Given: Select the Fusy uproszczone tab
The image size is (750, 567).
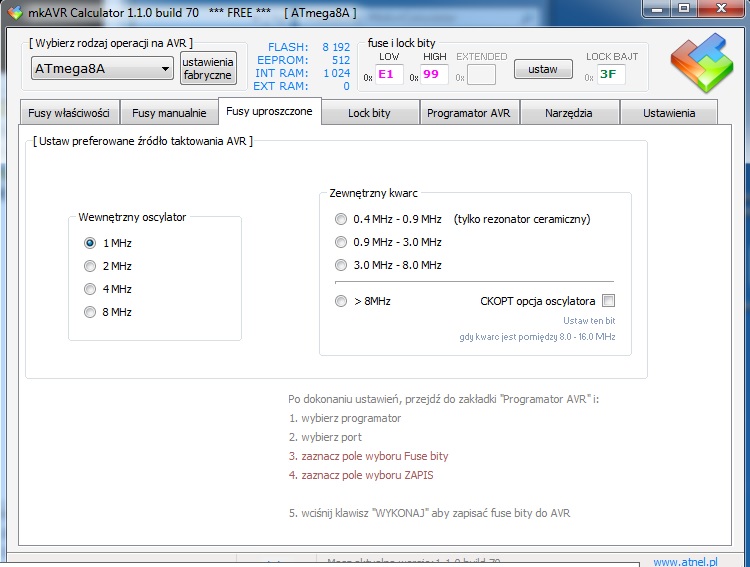Looking at the screenshot, I should point(269,111).
